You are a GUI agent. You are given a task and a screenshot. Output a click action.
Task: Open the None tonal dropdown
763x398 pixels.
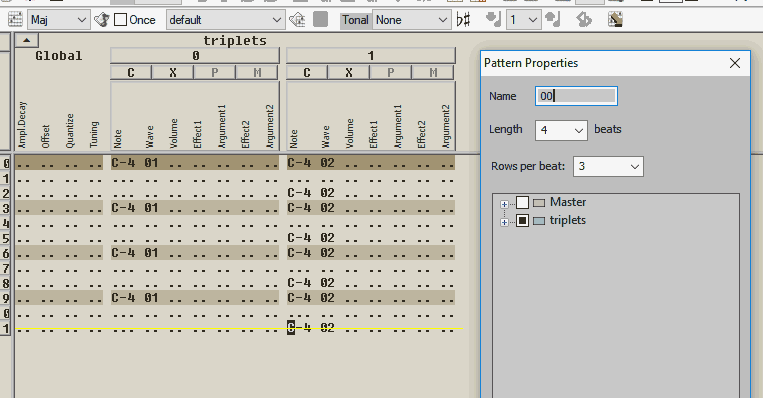[411, 20]
